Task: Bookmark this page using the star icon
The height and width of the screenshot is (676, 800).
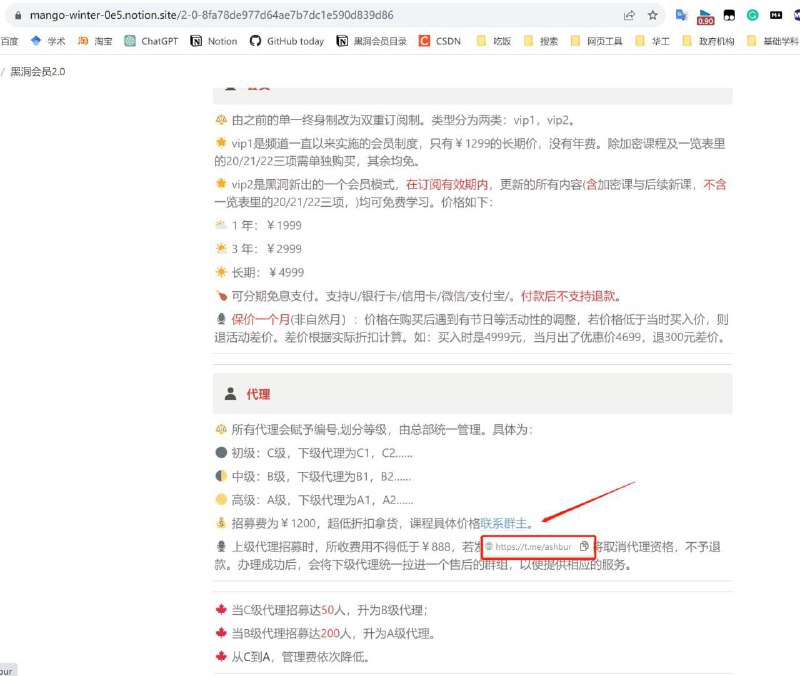Action: tap(653, 16)
